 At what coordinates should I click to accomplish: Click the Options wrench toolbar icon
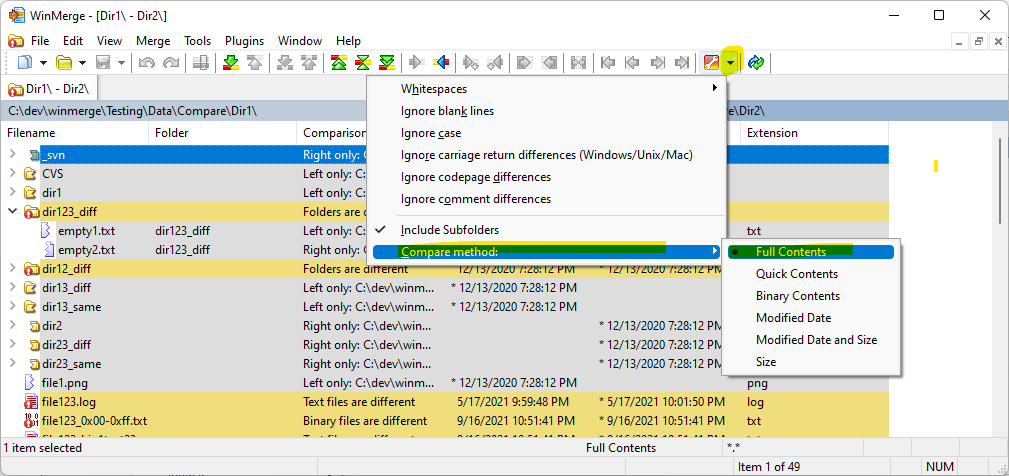710,62
